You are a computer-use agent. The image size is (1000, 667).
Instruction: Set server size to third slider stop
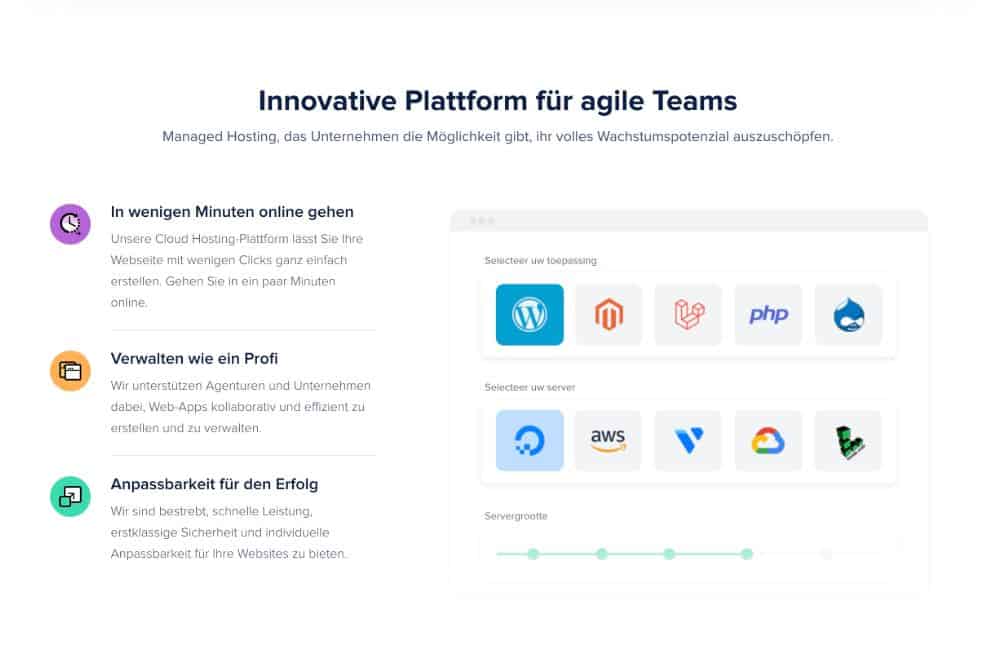pos(669,554)
